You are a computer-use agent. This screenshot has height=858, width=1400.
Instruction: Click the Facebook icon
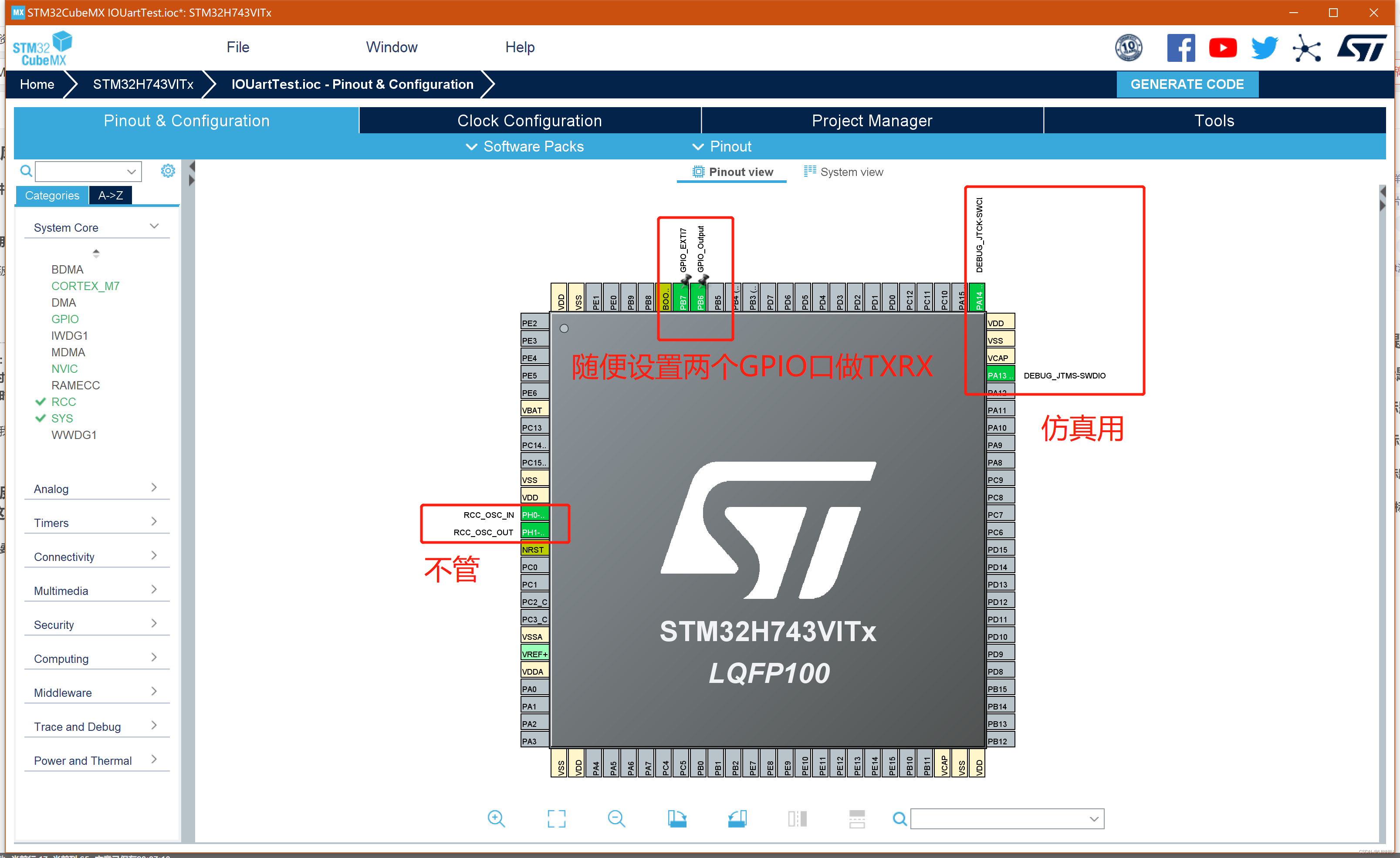click(x=1181, y=48)
